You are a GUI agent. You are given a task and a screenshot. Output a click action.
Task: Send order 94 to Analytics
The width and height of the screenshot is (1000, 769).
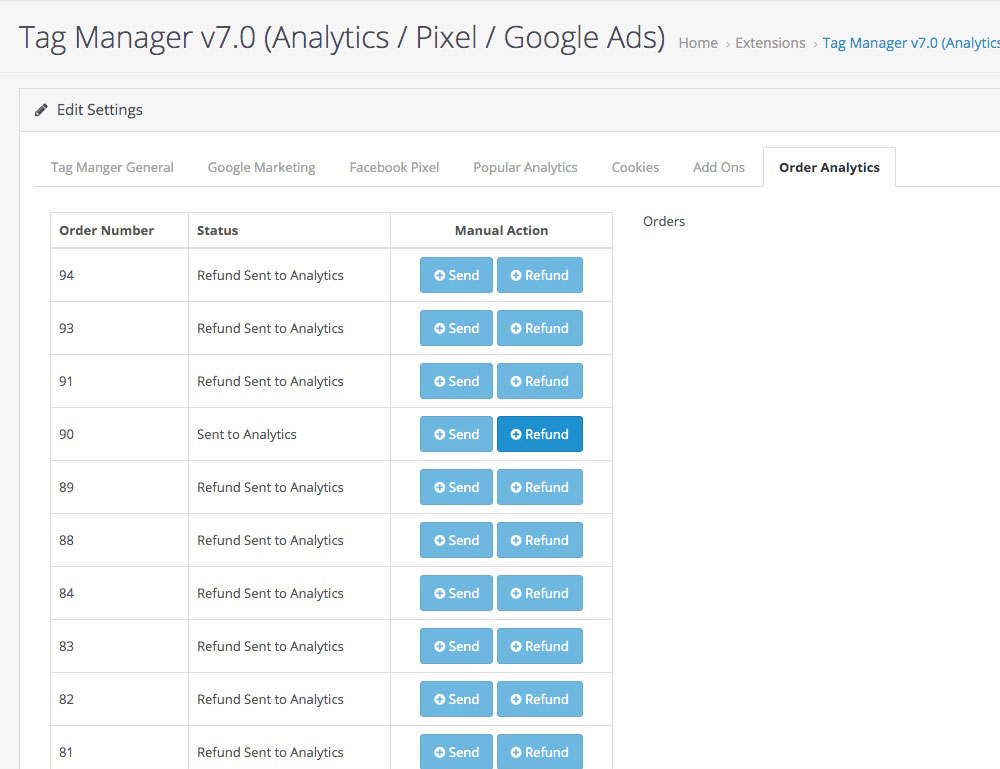click(x=456, y=275)
